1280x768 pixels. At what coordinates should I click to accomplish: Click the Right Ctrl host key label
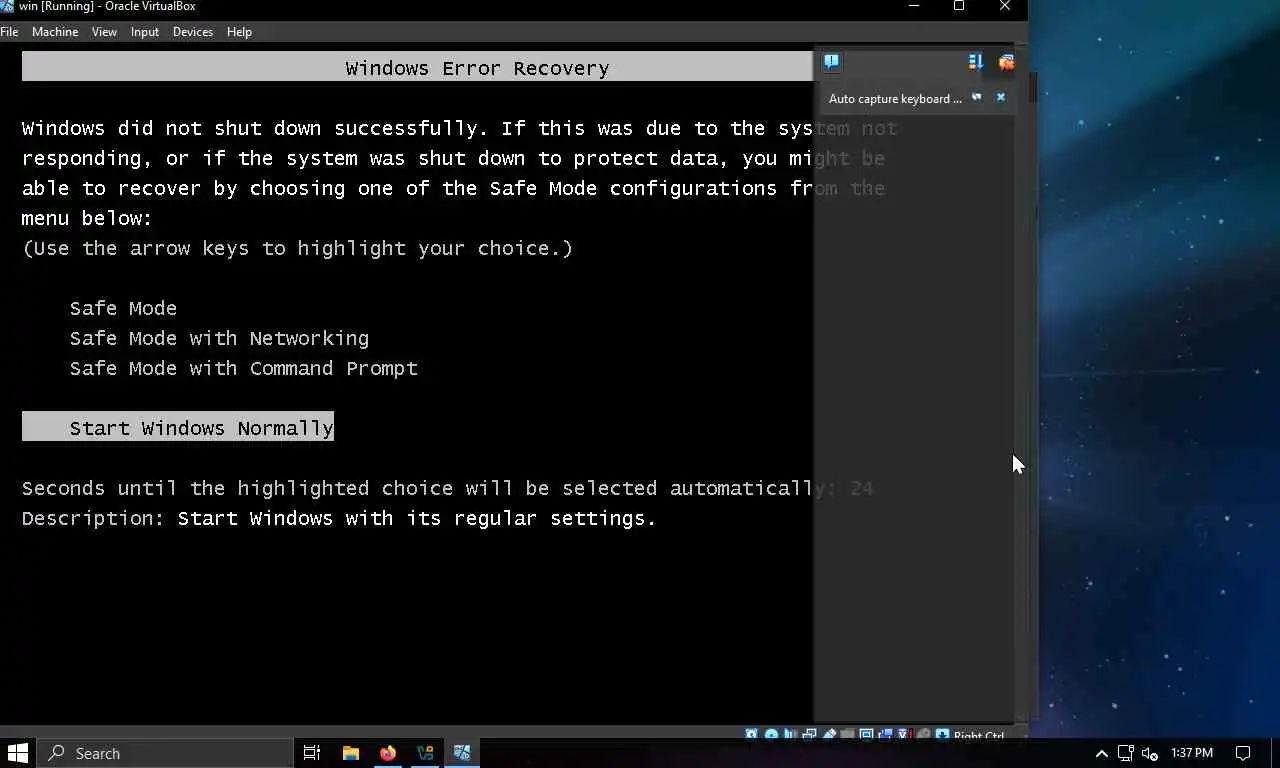[979, 736]
